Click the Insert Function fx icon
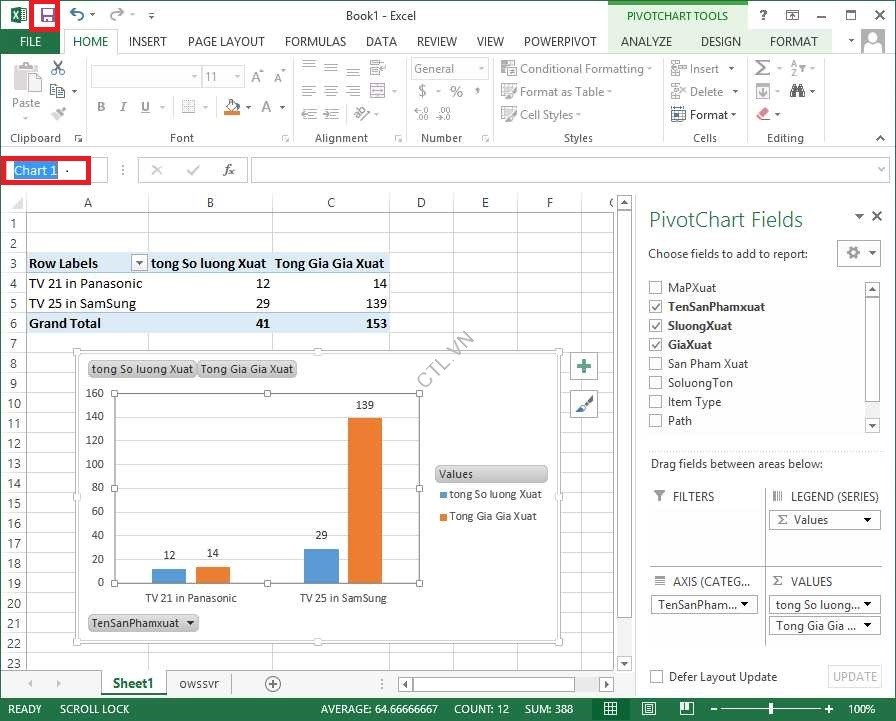896x721 pixels. (228, 170)
